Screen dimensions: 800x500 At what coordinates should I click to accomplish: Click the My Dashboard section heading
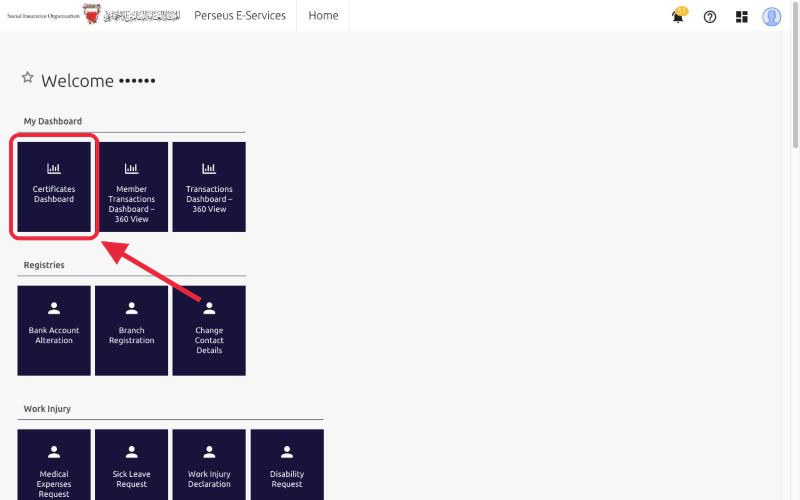point(53,121)
